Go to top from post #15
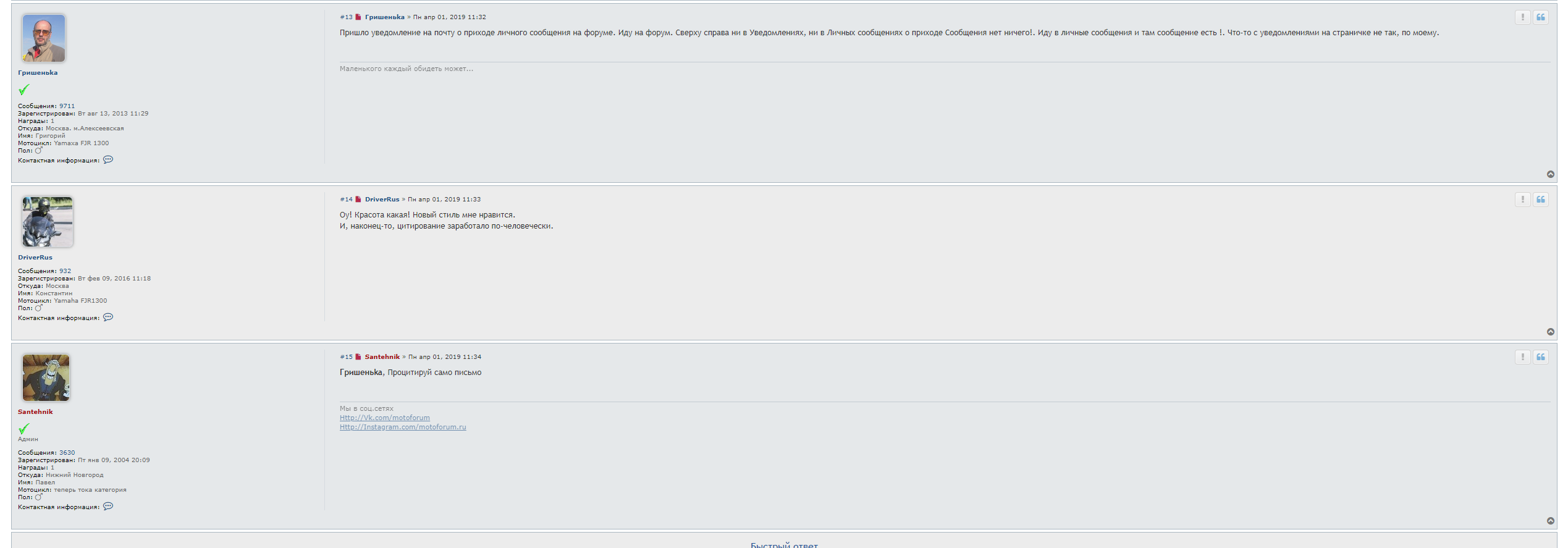Viewport: 1568px width, 548px height. 1550,521
